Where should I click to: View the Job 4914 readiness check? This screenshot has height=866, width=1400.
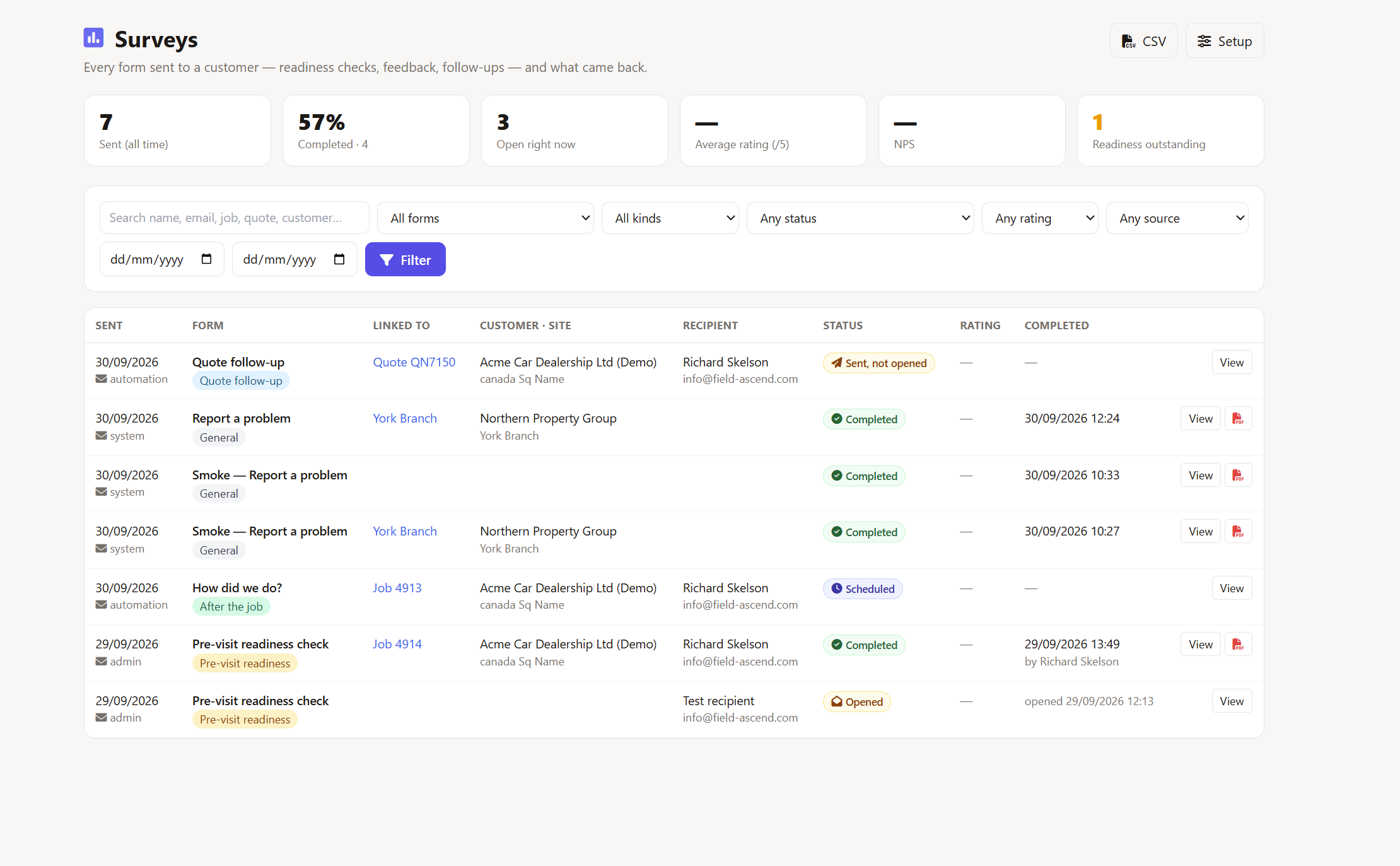[1201, 644]
